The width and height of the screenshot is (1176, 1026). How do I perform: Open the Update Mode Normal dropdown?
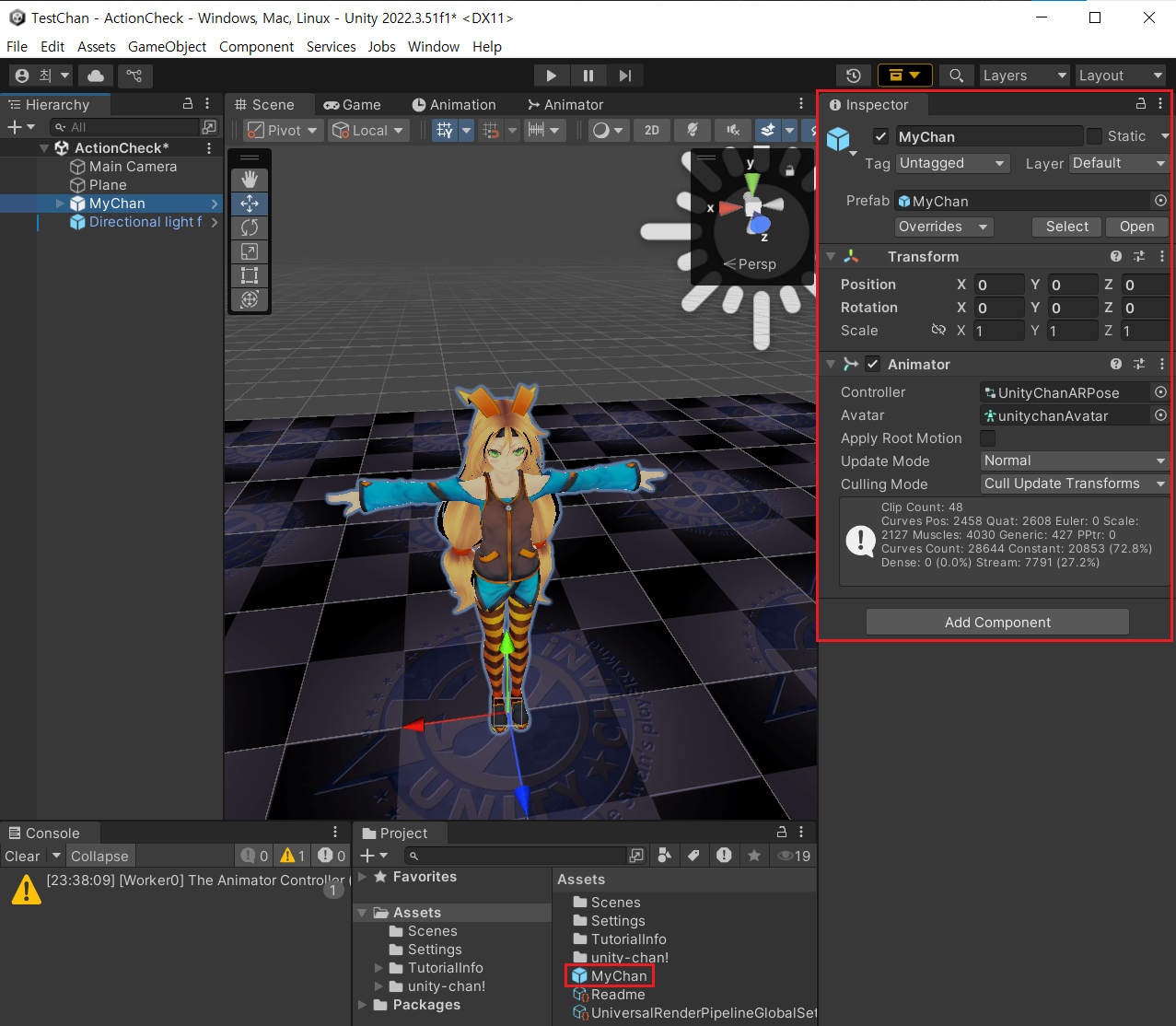(x=1075, y=461)
